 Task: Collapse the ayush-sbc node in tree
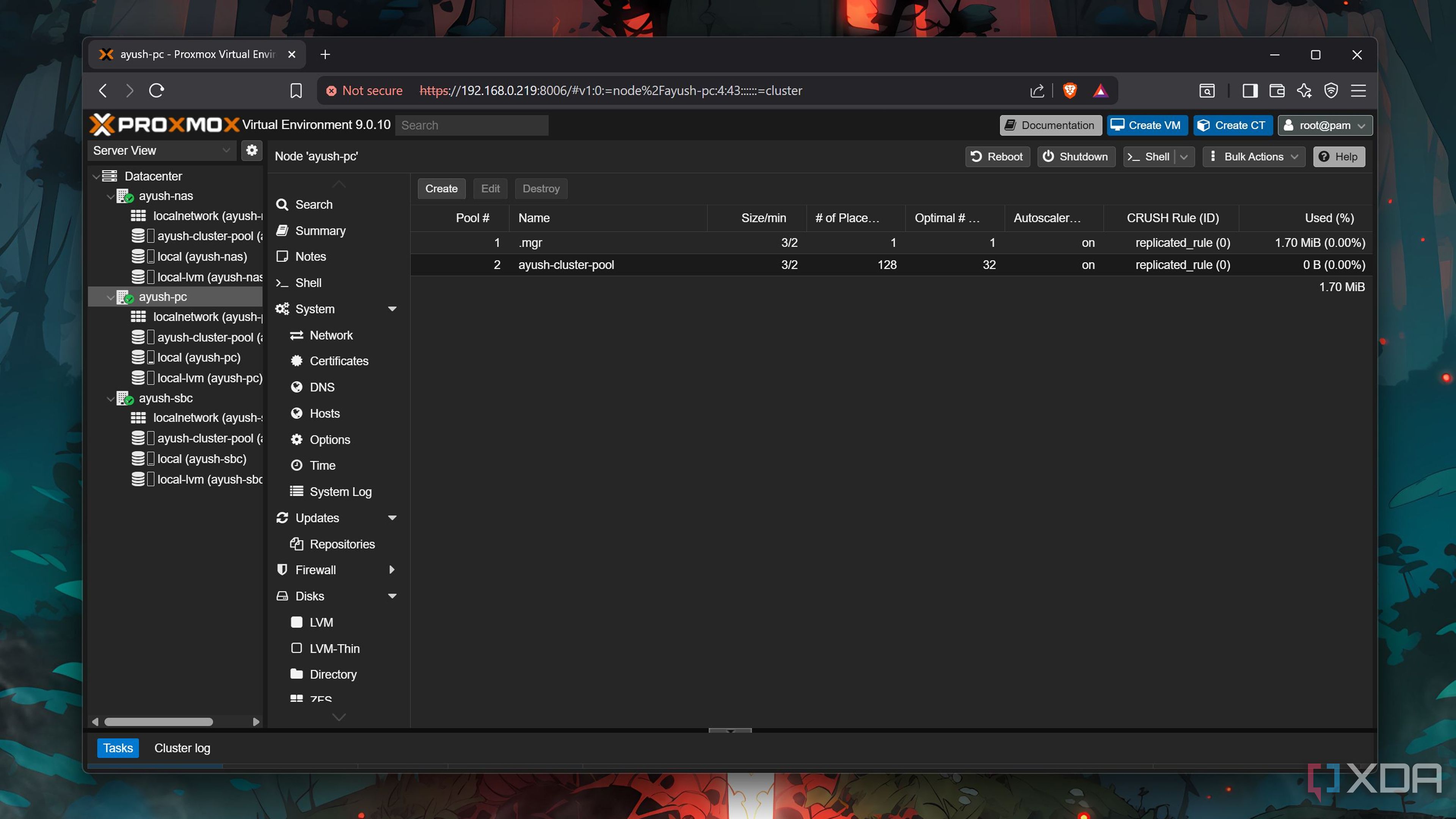[x=111, y=399]
